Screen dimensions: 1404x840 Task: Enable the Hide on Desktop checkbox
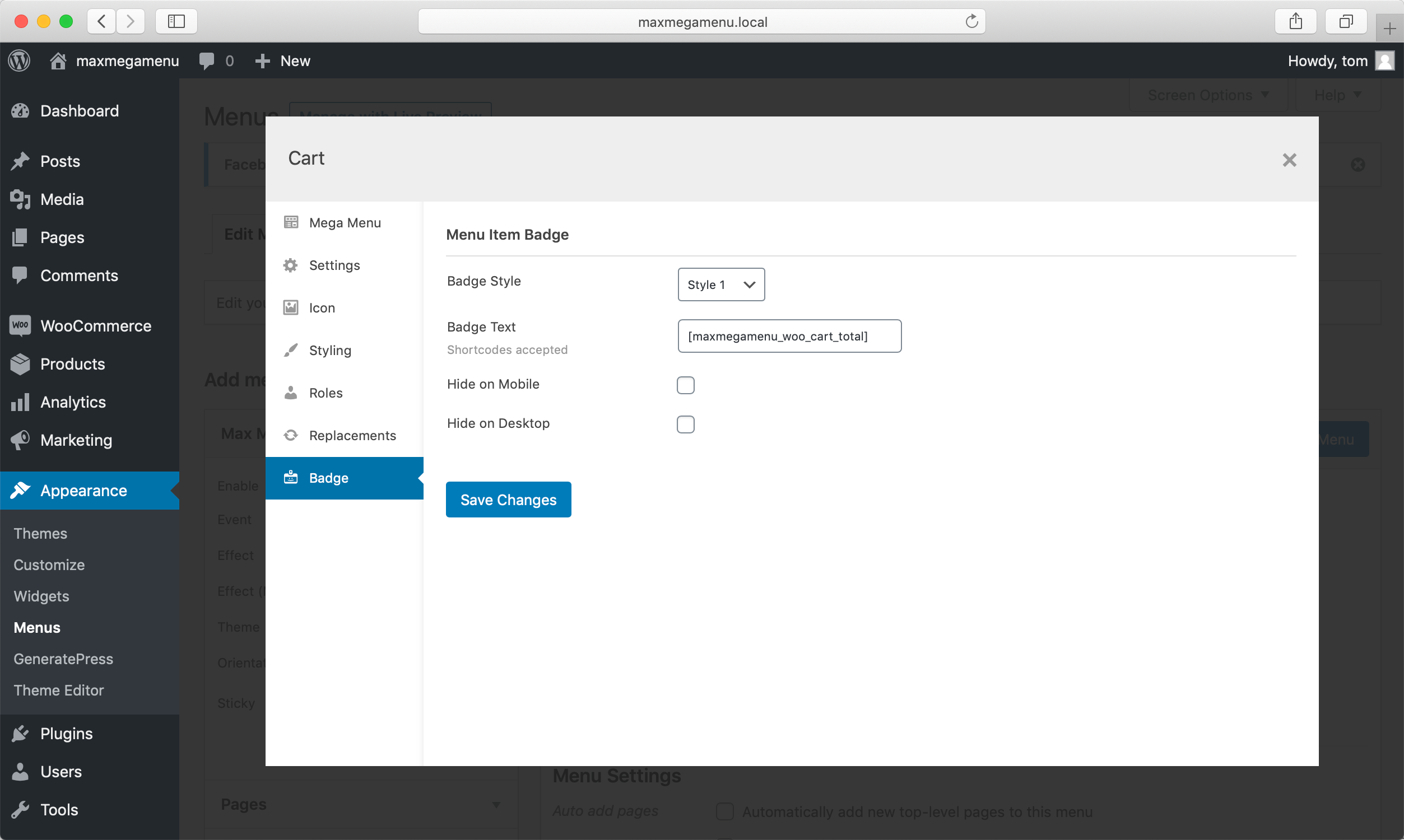coord(686,424)
